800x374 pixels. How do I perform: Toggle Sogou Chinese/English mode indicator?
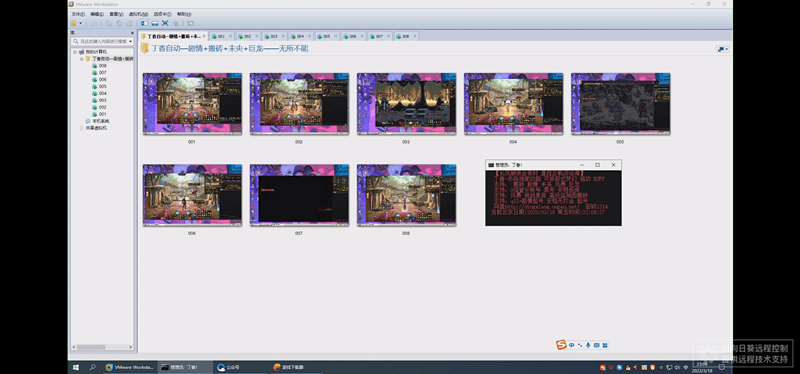point(571,345)
